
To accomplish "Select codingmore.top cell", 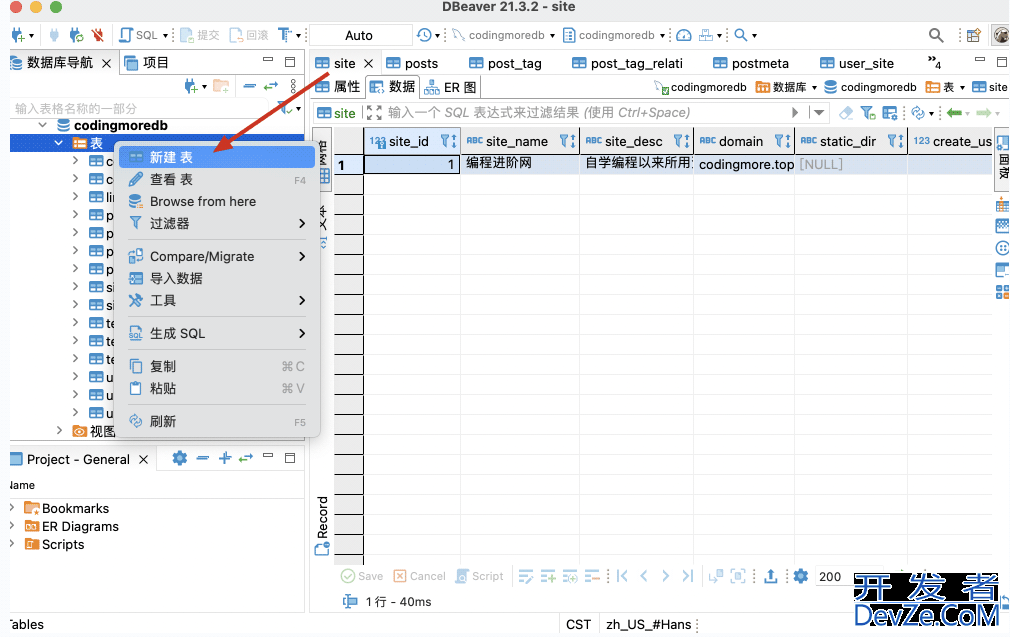I will pyautogui.click(x=744, y=164).
